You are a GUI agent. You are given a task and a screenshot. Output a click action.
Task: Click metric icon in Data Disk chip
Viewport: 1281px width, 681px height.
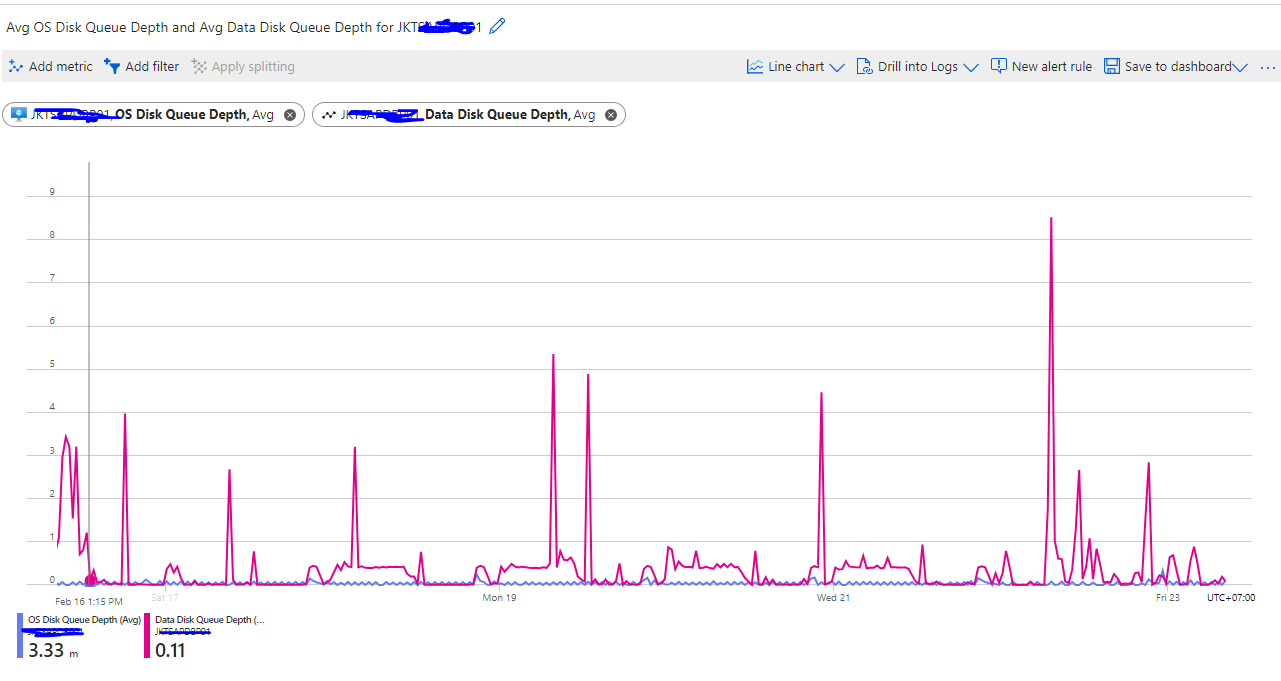tap(329, 115)
